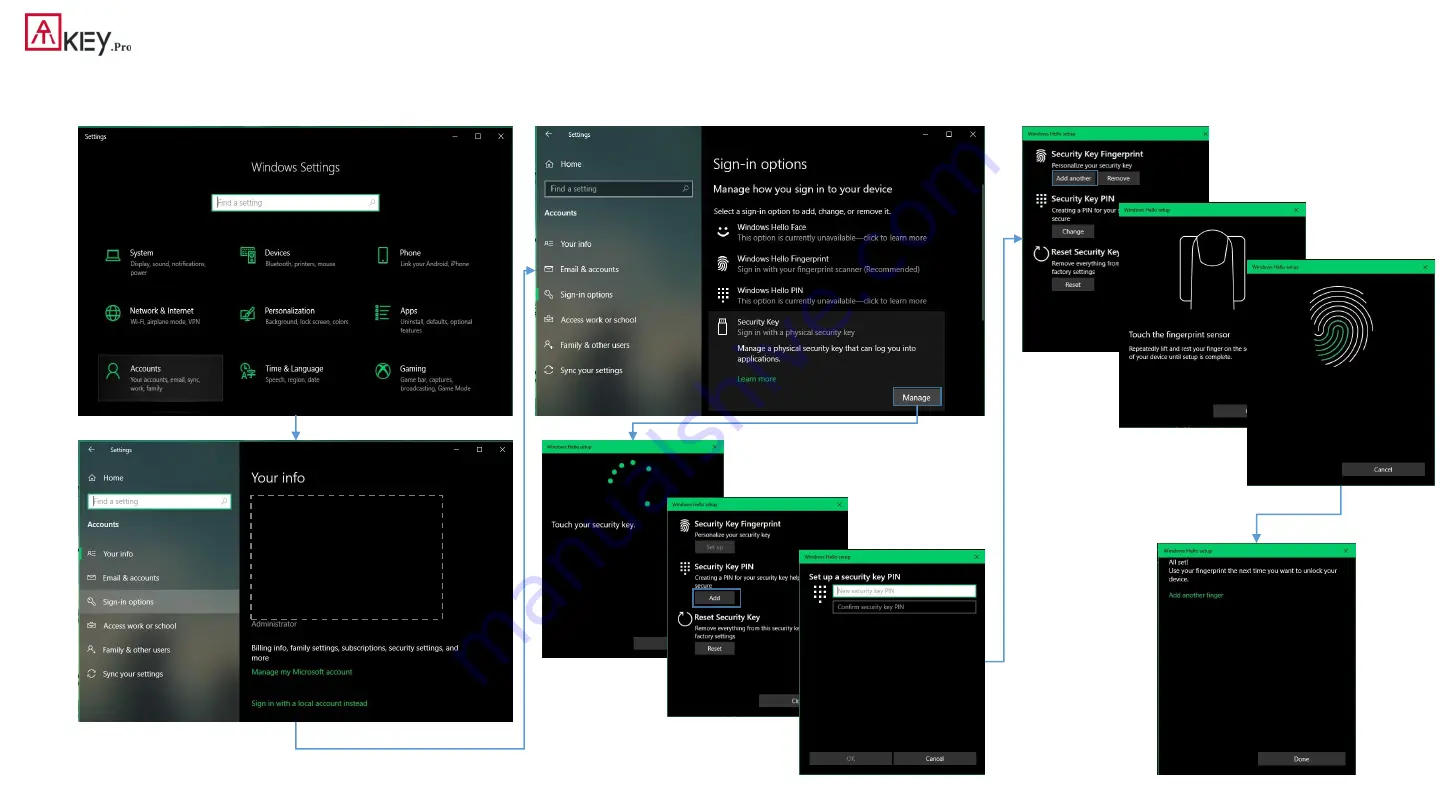1440x810 pixels.
Task: Click Add button under Security Key PIN
Action: coord(714,597)
